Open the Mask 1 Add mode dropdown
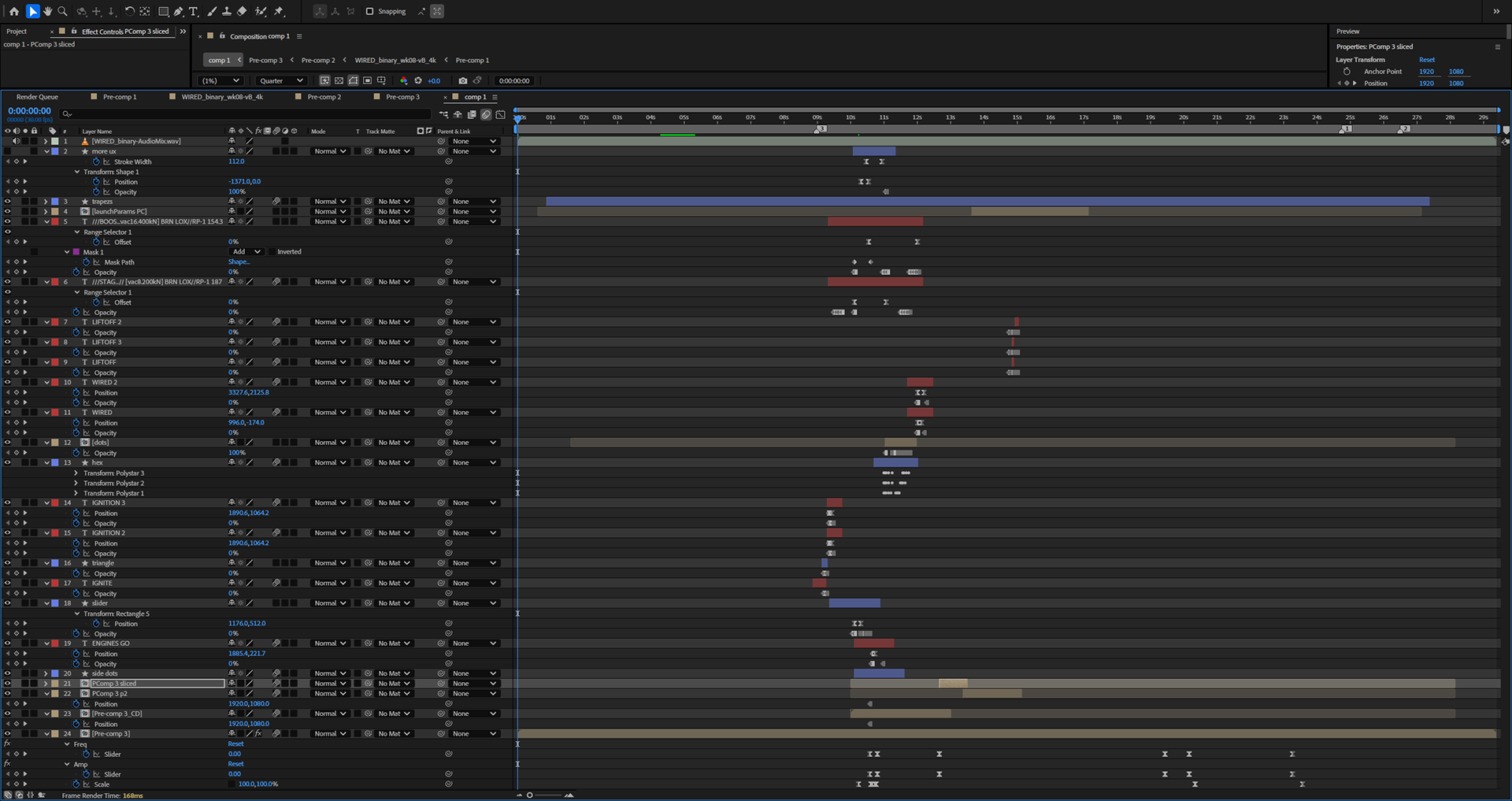 [x=246, y=252]
